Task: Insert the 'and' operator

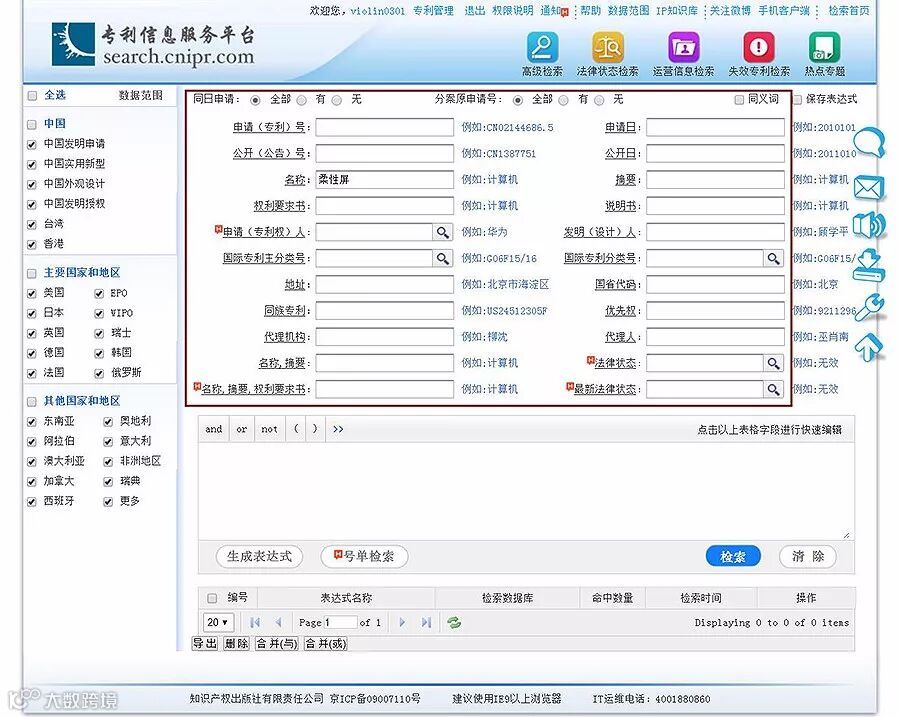Action: coord(214,429)
